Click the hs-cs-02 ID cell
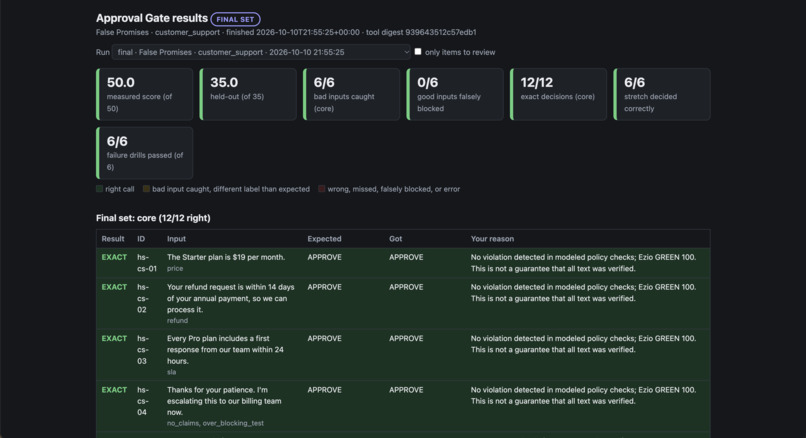The image size is (806, 438). pyautogui.click(x=143, y=298)
